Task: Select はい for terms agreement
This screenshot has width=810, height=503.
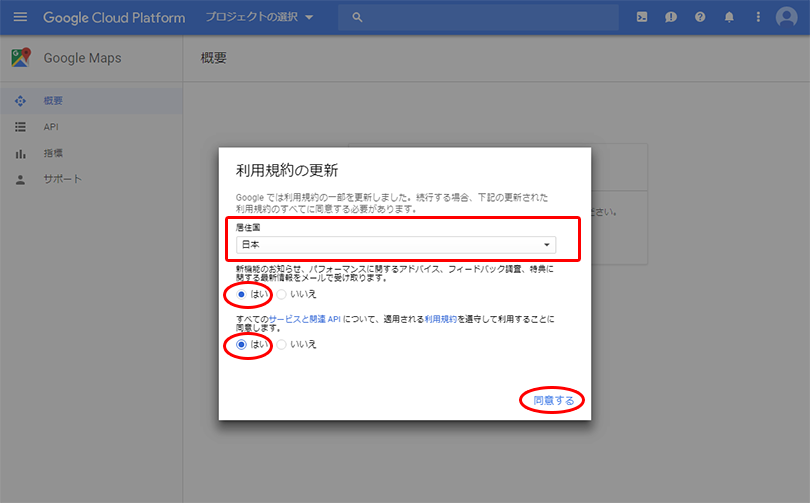Action: pos(241,344)
